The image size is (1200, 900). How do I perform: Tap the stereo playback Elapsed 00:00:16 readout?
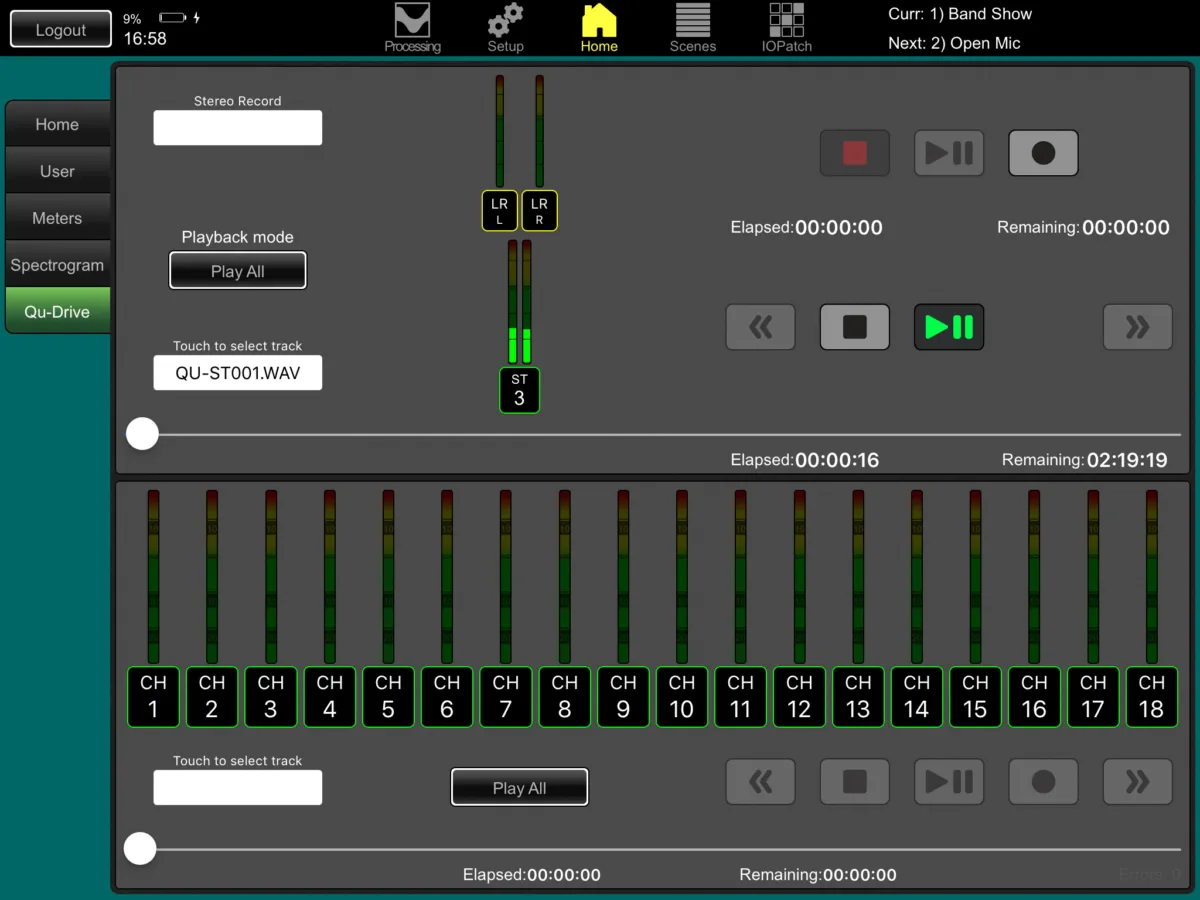coord(805,460)
